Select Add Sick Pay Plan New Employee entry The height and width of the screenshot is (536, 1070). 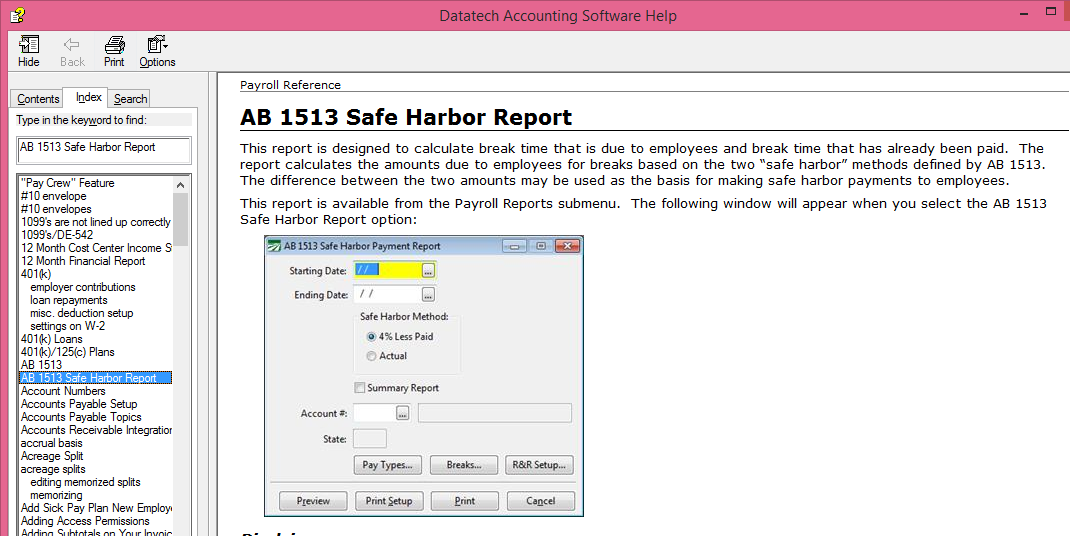point(96,507)
